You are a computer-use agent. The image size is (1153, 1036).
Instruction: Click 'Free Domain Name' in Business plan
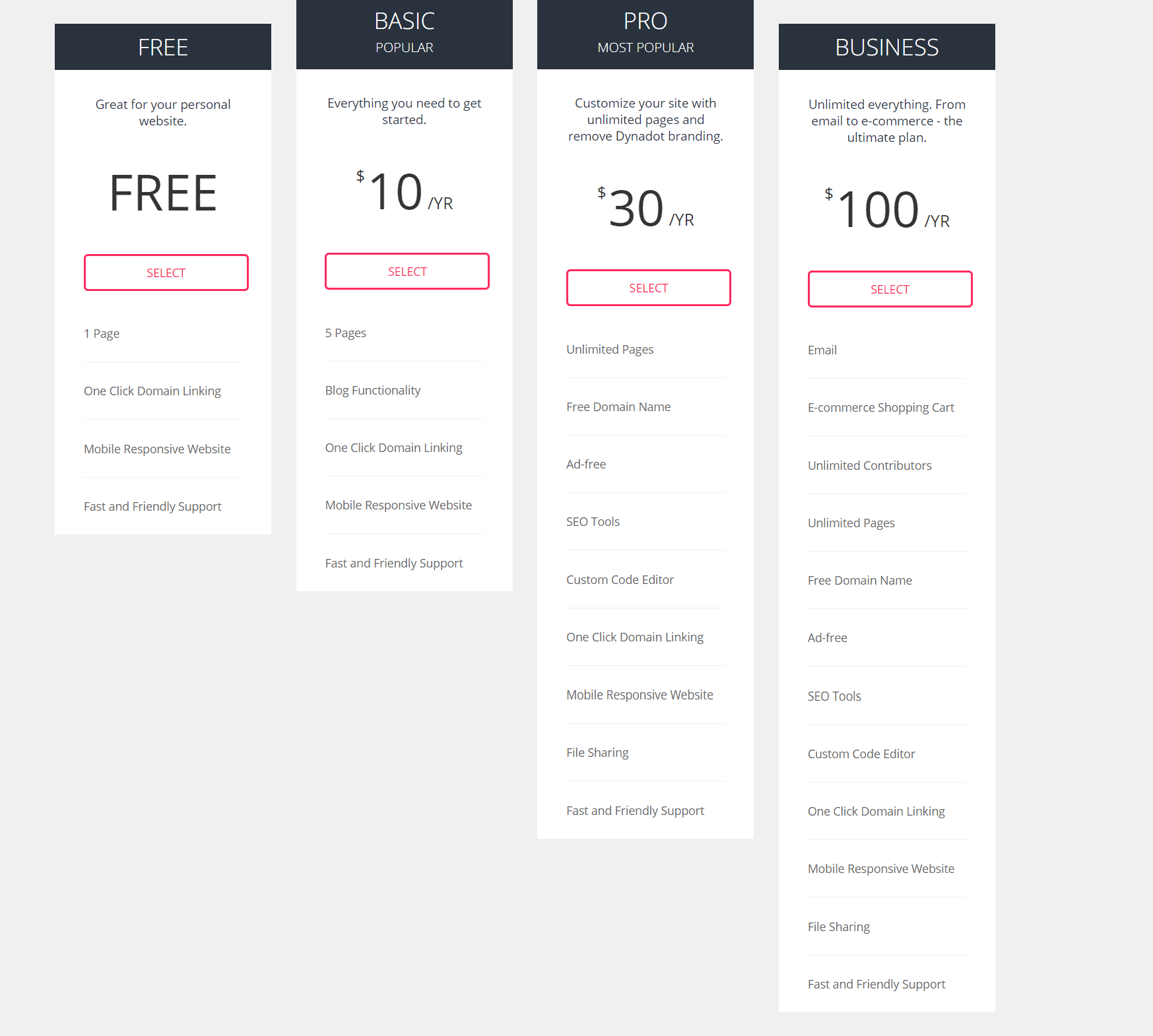point(860,580)
